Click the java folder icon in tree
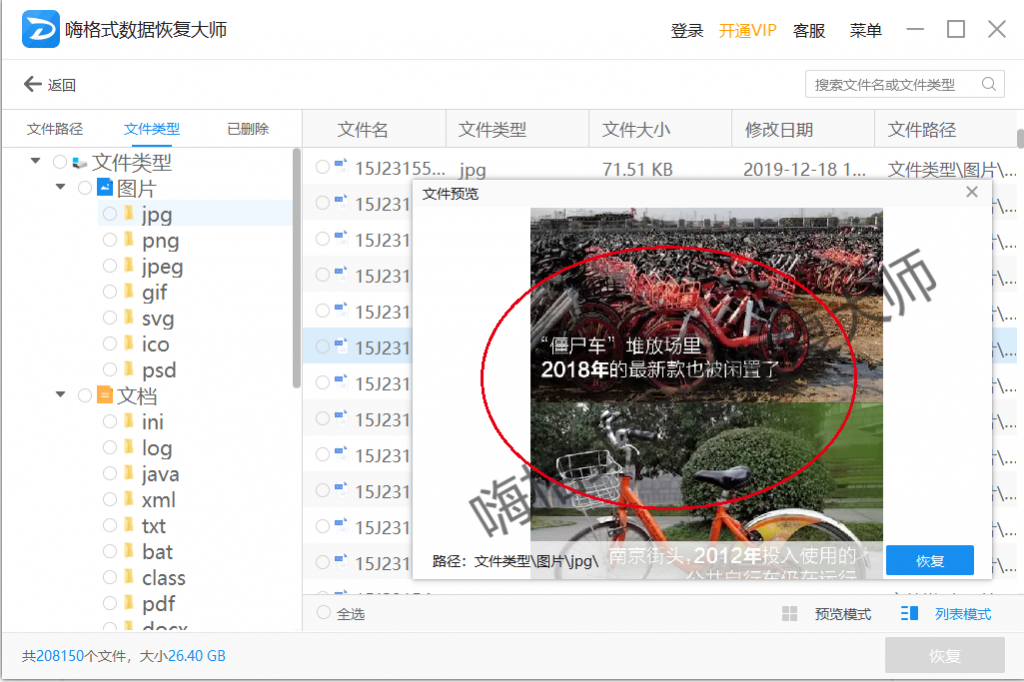This screenshot has height=682, width=1024. pyautogui.click(x=129, y=473)
